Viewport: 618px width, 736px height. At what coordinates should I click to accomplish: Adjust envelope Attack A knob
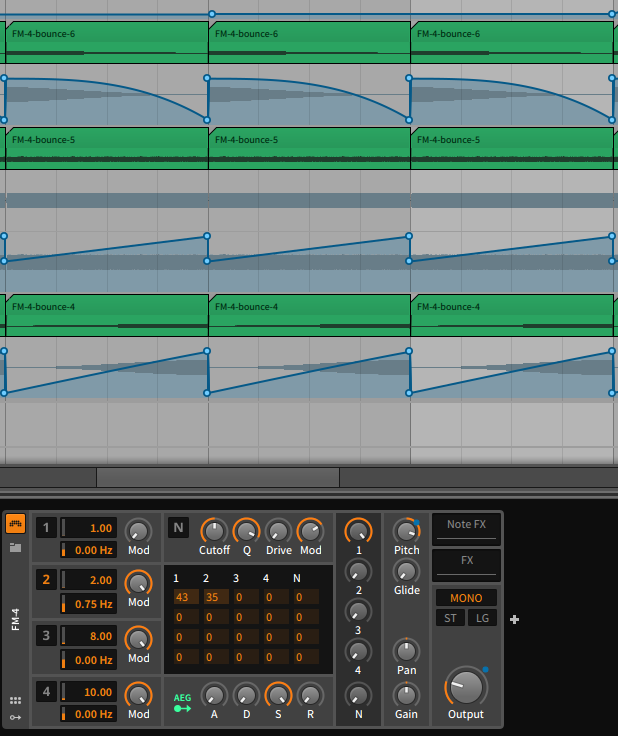214,695
